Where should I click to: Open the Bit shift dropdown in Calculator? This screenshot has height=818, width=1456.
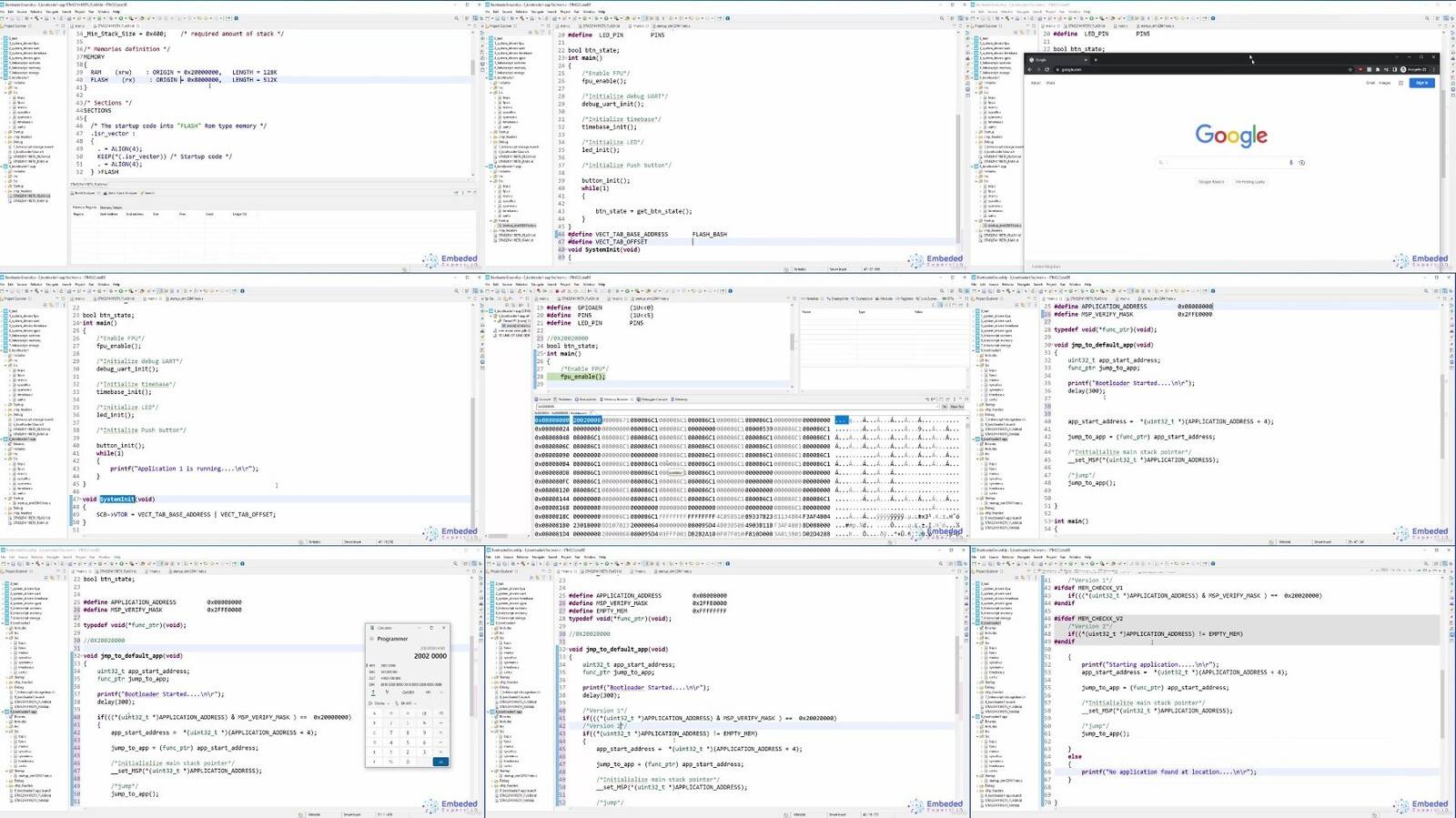[x=406, y=703]
